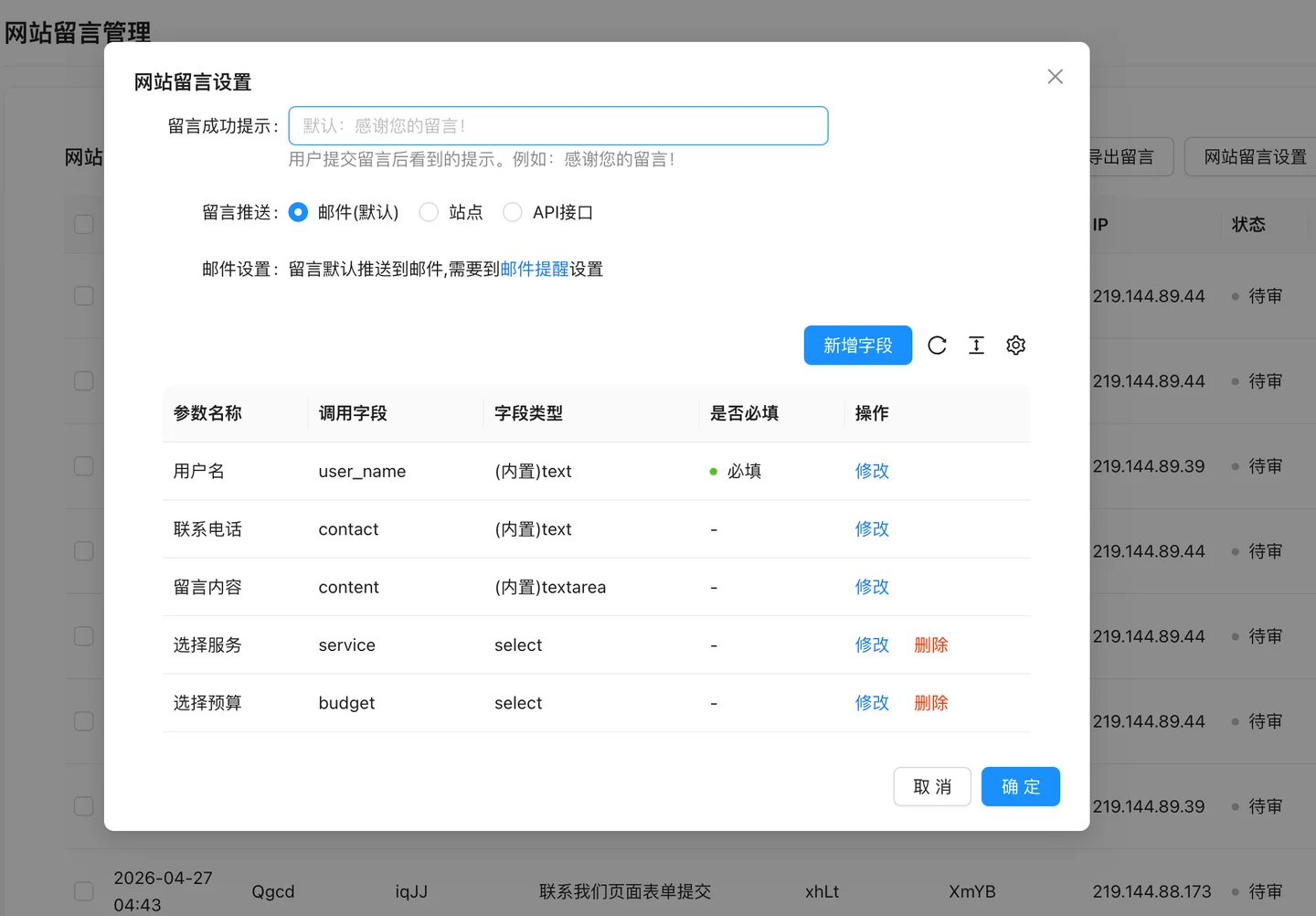Click the 新增字段 button
The height and width of the screenshot is (916, 1316).
pyautogui.click(x=858, y=346)
